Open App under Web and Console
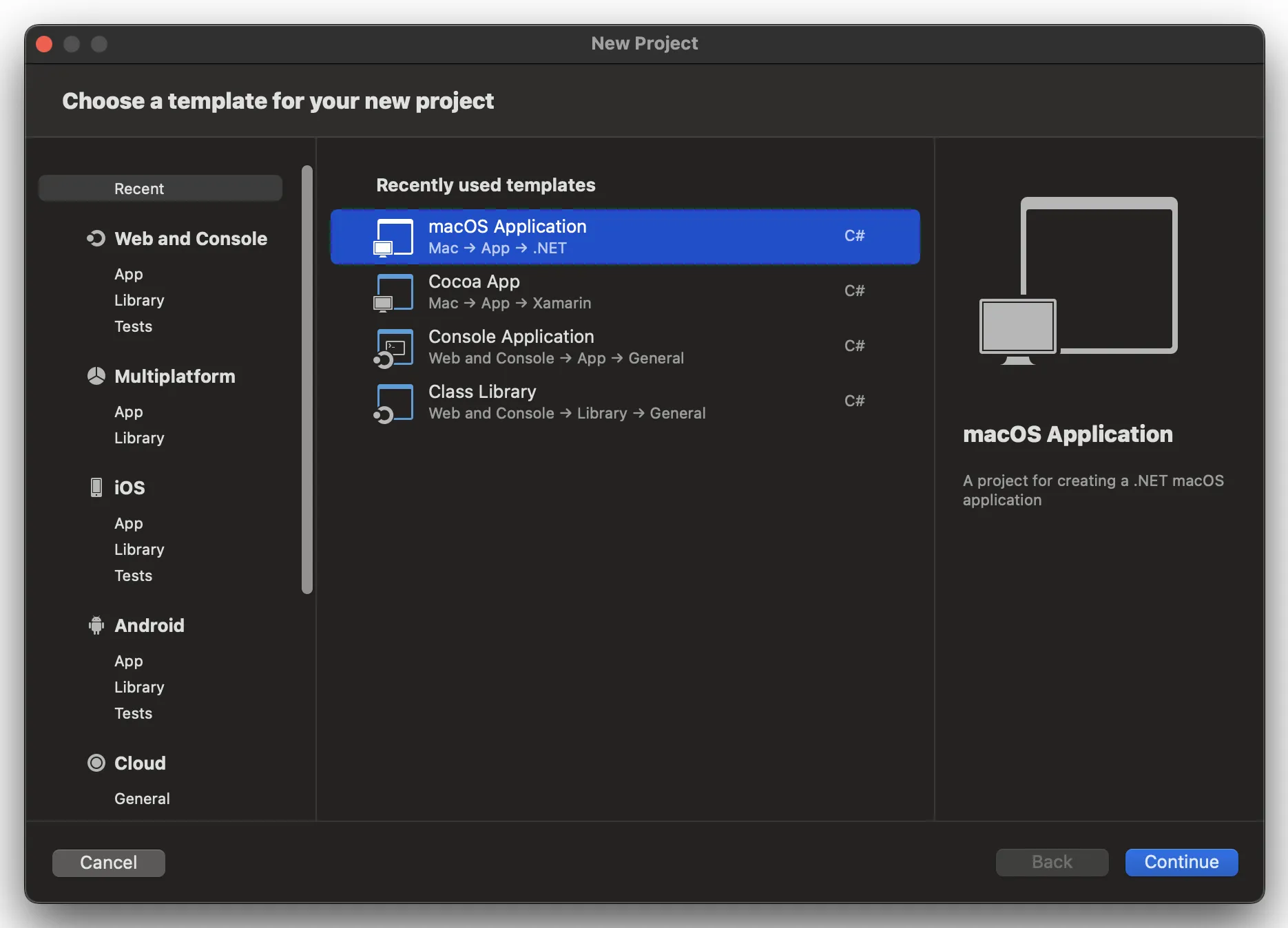Viewport: 1288px width, 928px height. pyautogui.click(x=129, y=274)
